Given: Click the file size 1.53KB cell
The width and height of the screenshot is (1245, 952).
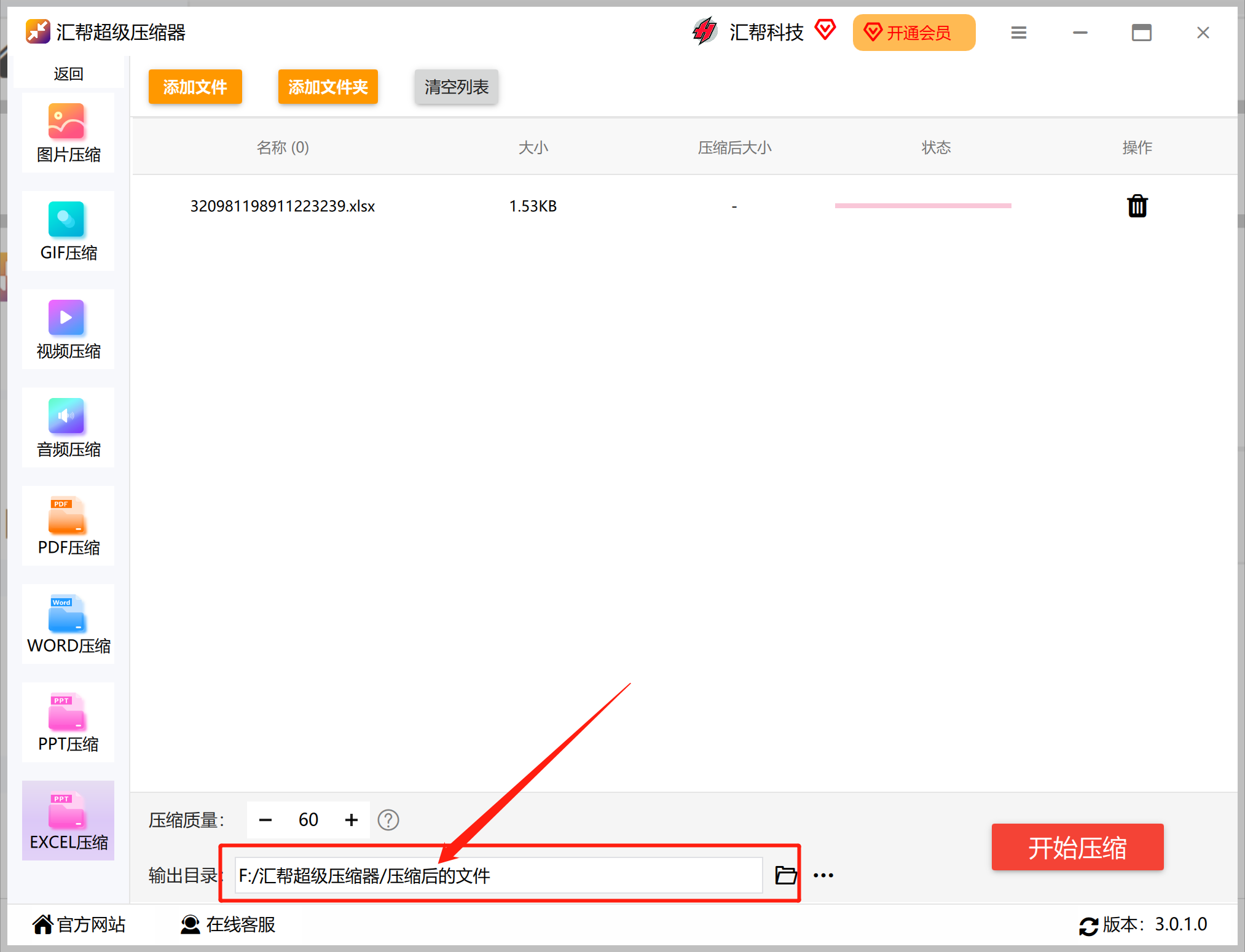Looking at the screenshot, I should [x=533, y=206].
